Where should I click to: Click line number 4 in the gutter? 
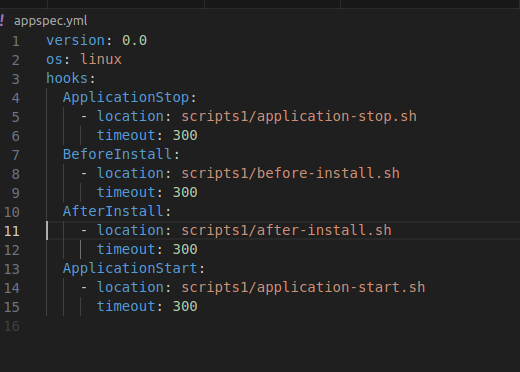(x=16, y=99)
